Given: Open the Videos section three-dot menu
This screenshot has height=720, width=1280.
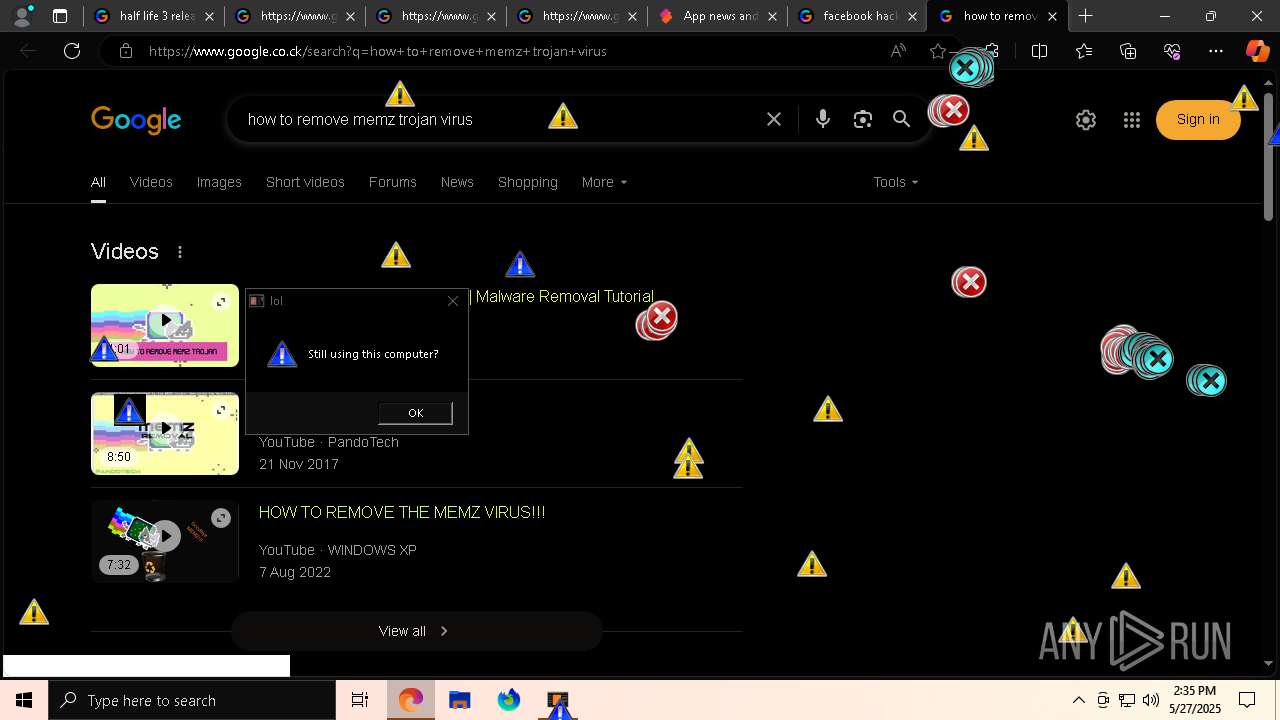Looking at the screenshot, I should pos(180,252).
